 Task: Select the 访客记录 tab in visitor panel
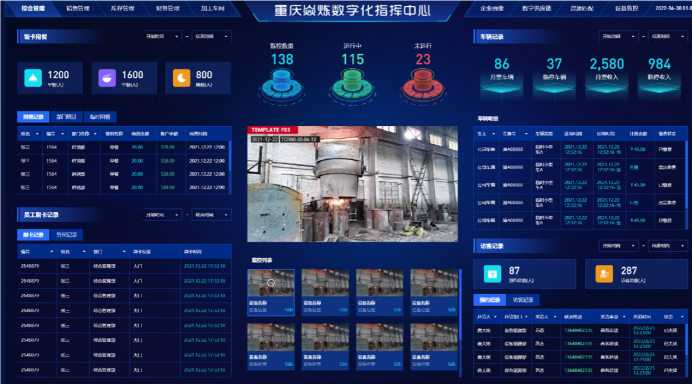[x=523, y=300]
